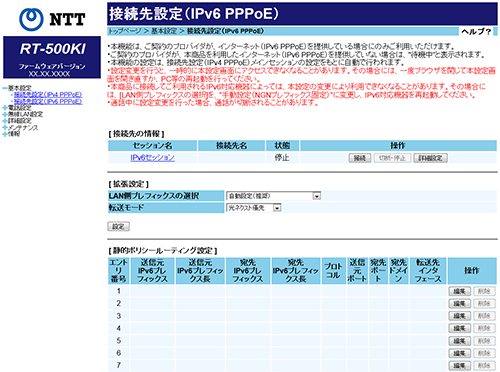
Task: Click the 接続 button for the IPv6 session
Action: point(360,158)
